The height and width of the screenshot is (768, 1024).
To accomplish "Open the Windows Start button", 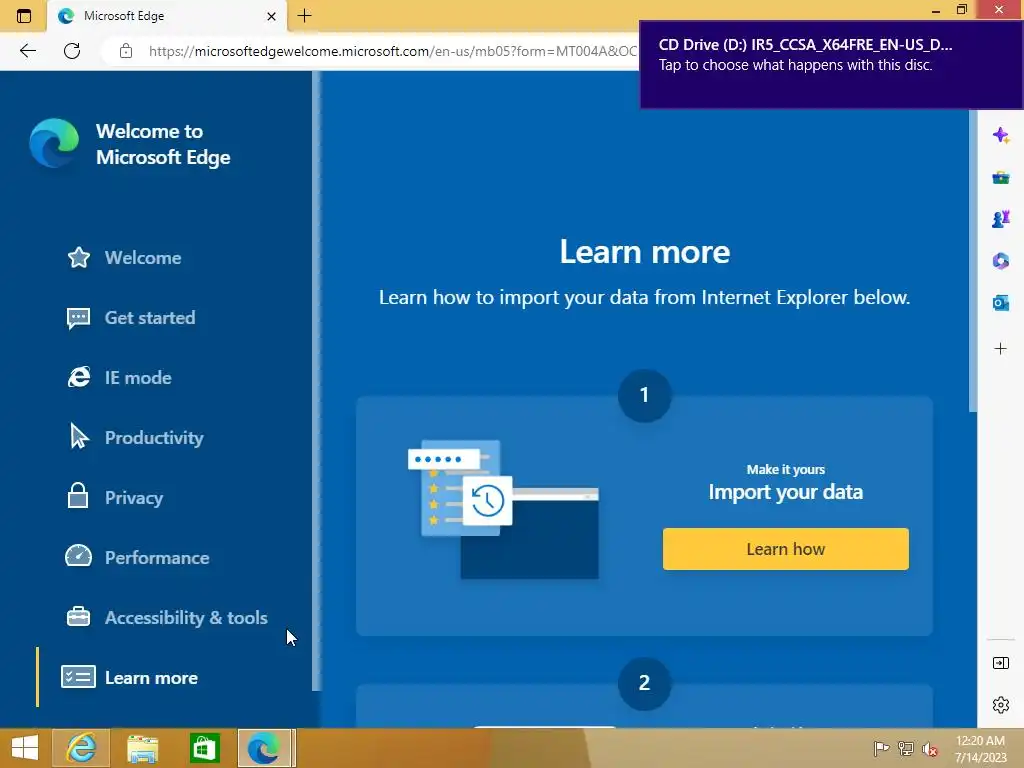I will tap(25, 748).
